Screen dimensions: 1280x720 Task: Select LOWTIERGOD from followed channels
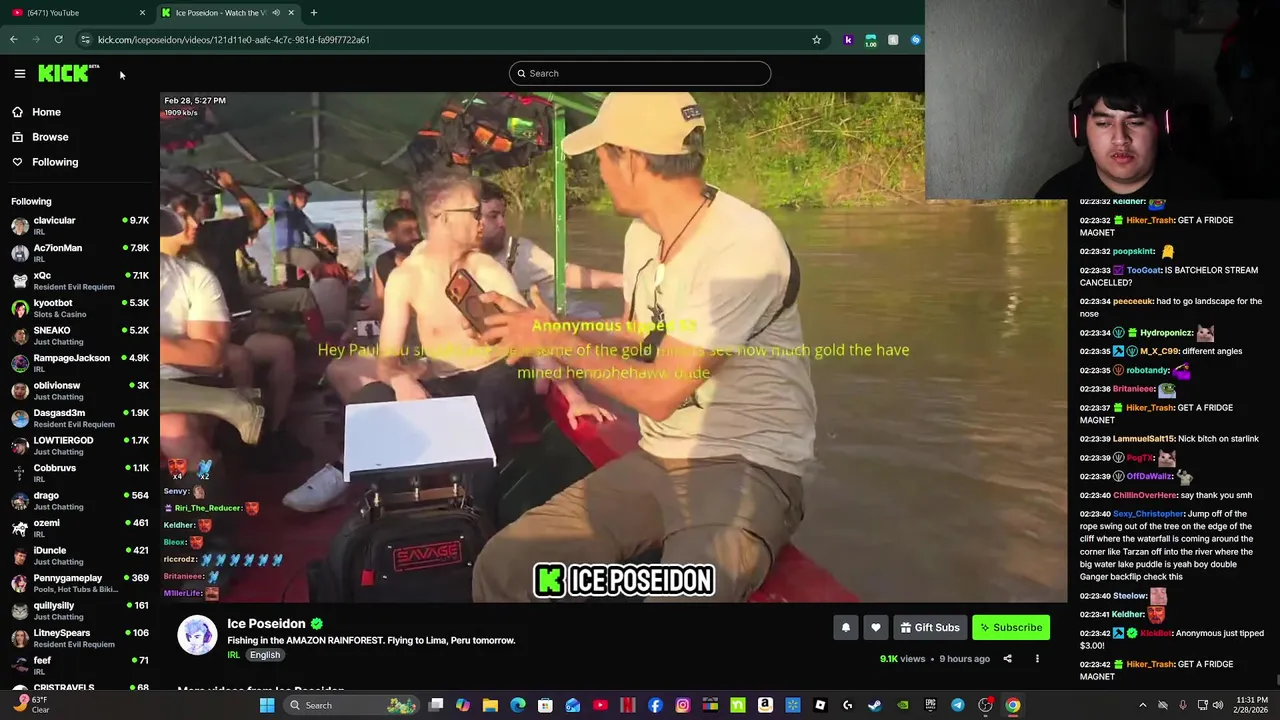coord(80,445)
